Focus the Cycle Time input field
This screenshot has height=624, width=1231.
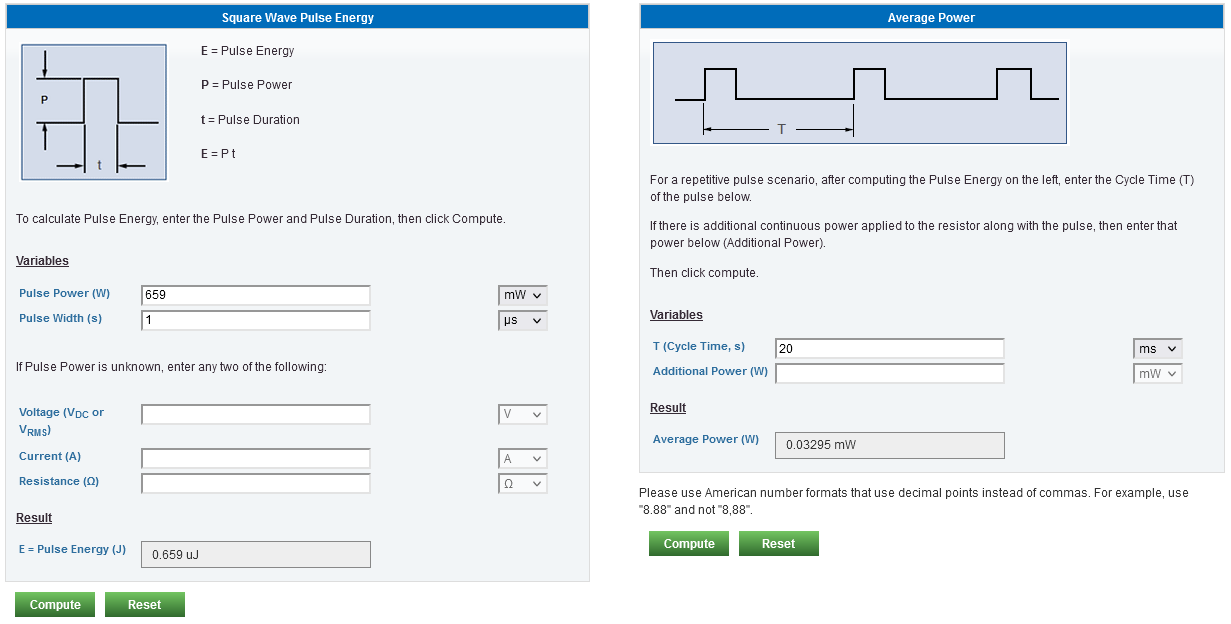click(x=890, y=349)
